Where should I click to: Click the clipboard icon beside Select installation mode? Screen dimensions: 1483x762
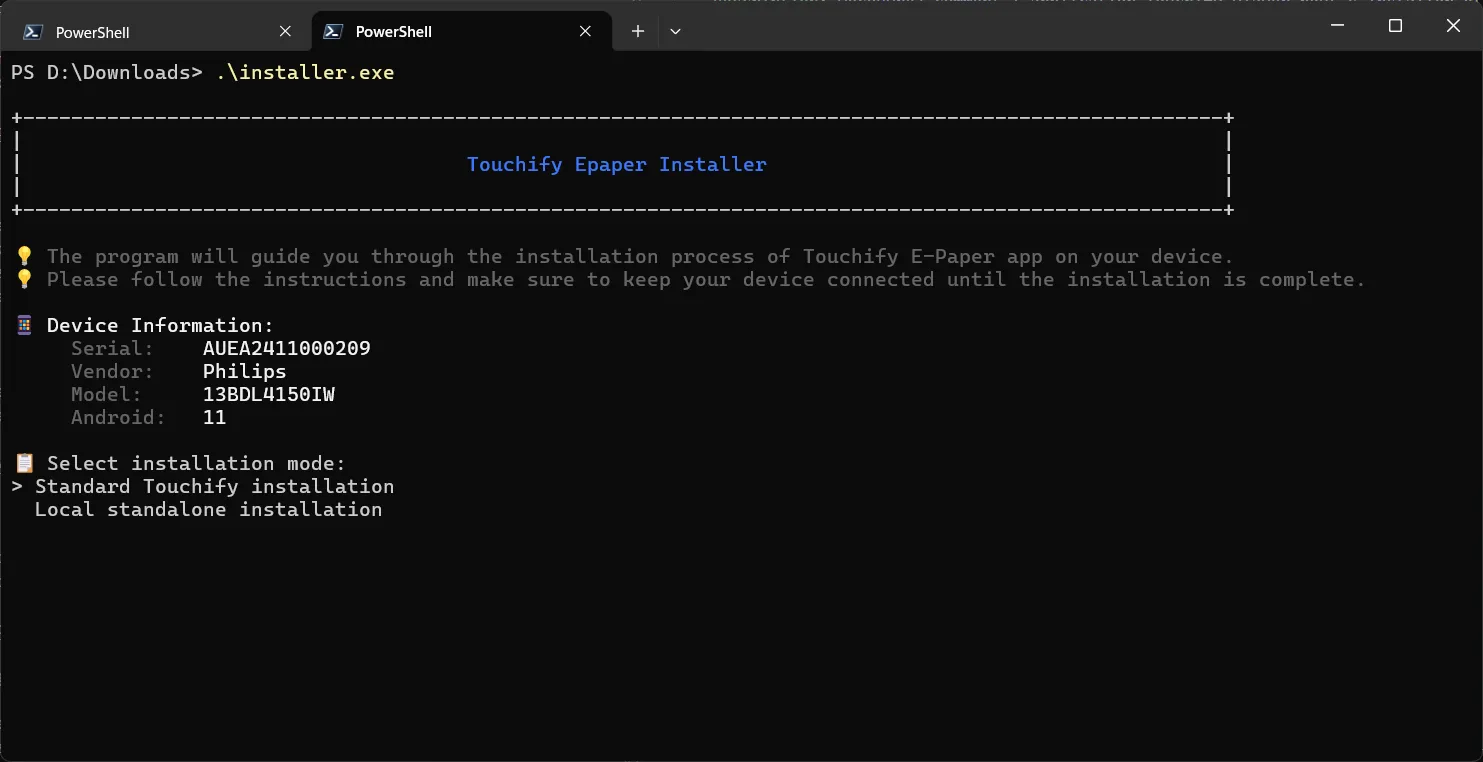(25, 464)
